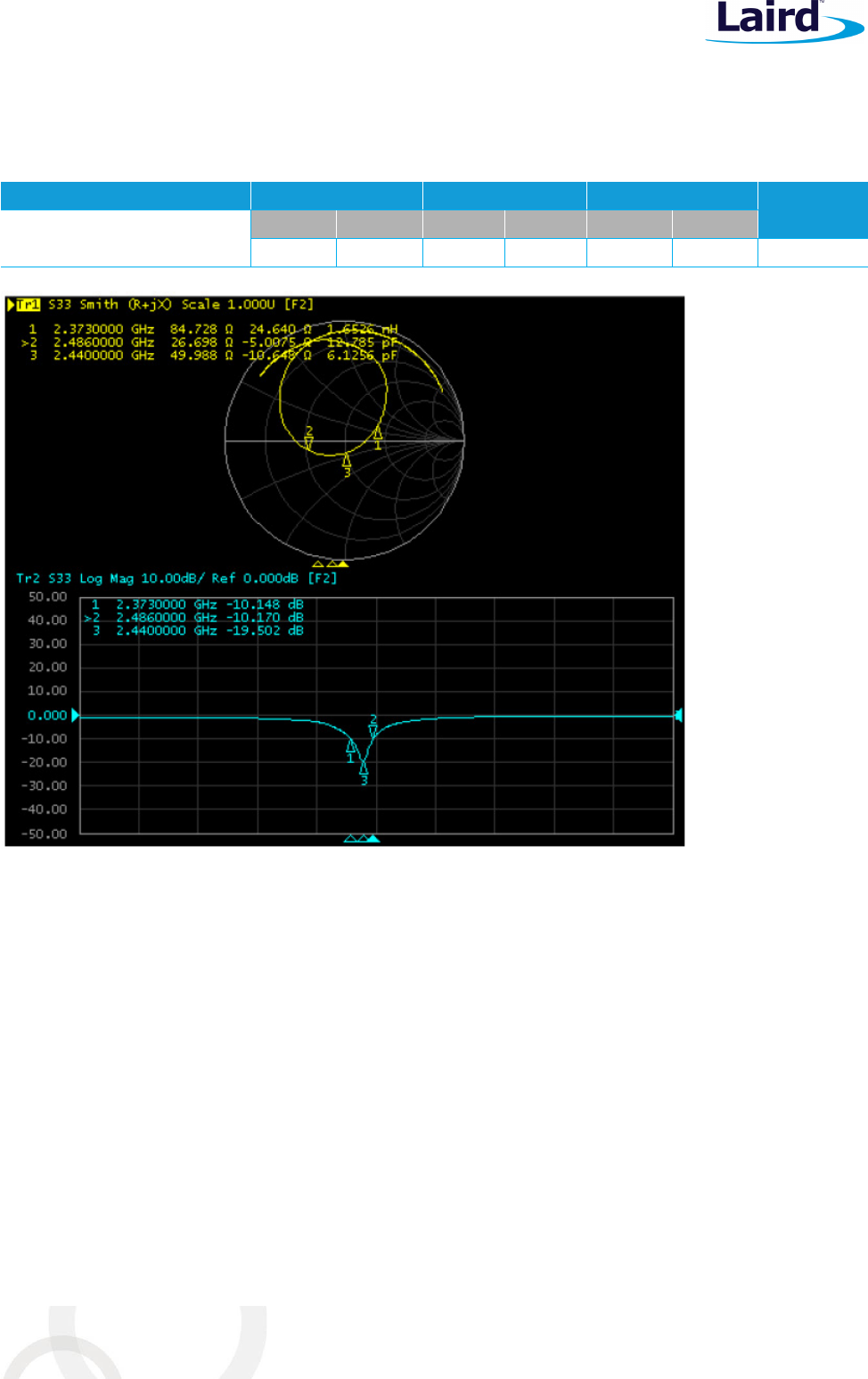Select Log Mag marker row -19.502 dB
Viewport: 868px width, 1379px height.
(x=197, y=630)
